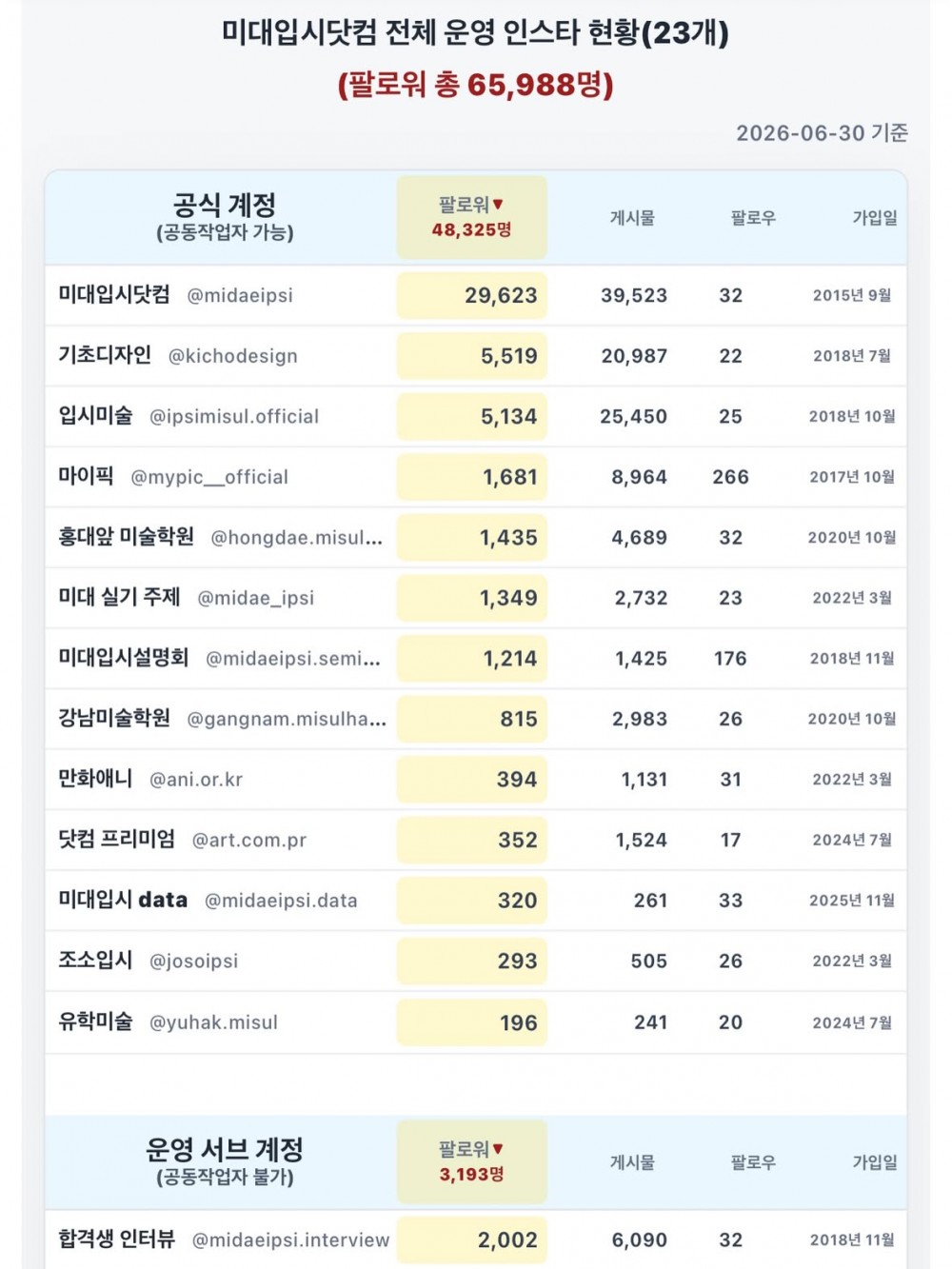Sort official accounts by 팔로워 column header
The width and height of the screenshot is (952, 1269).
coord(471,217)
